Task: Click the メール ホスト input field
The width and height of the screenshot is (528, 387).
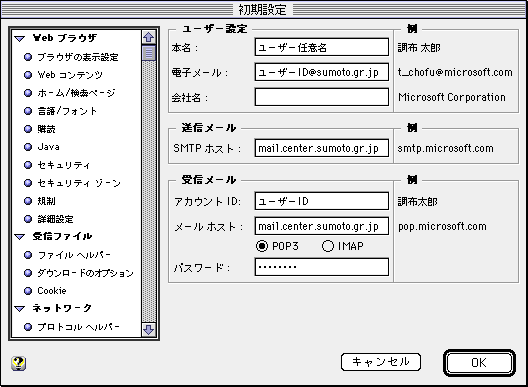Action: click(x=322, y=226)
